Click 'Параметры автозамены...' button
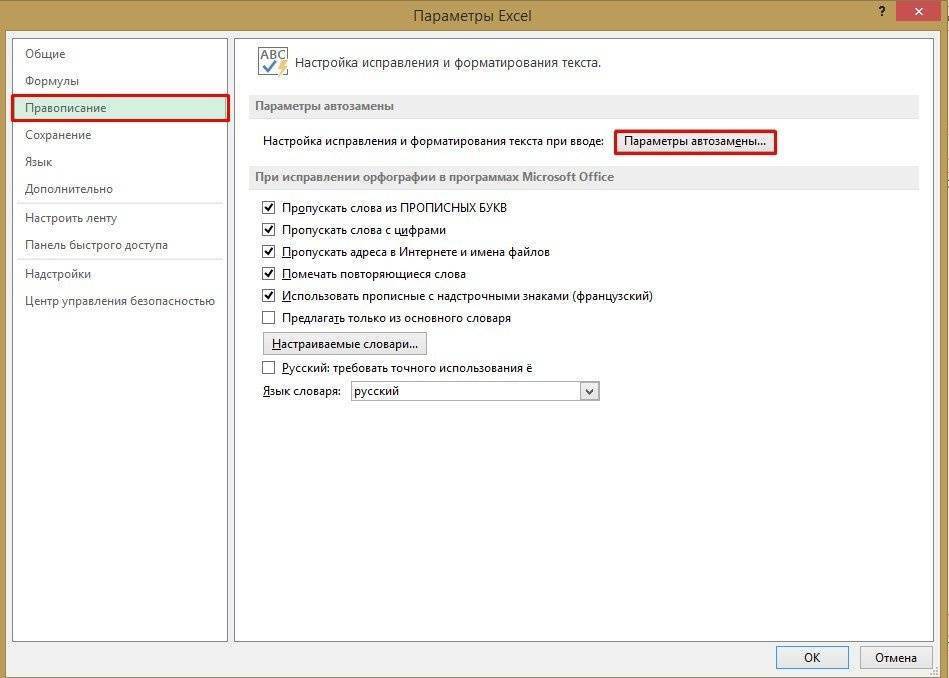The width and height of the screenshot is (949, 678). tap(695, 141)
